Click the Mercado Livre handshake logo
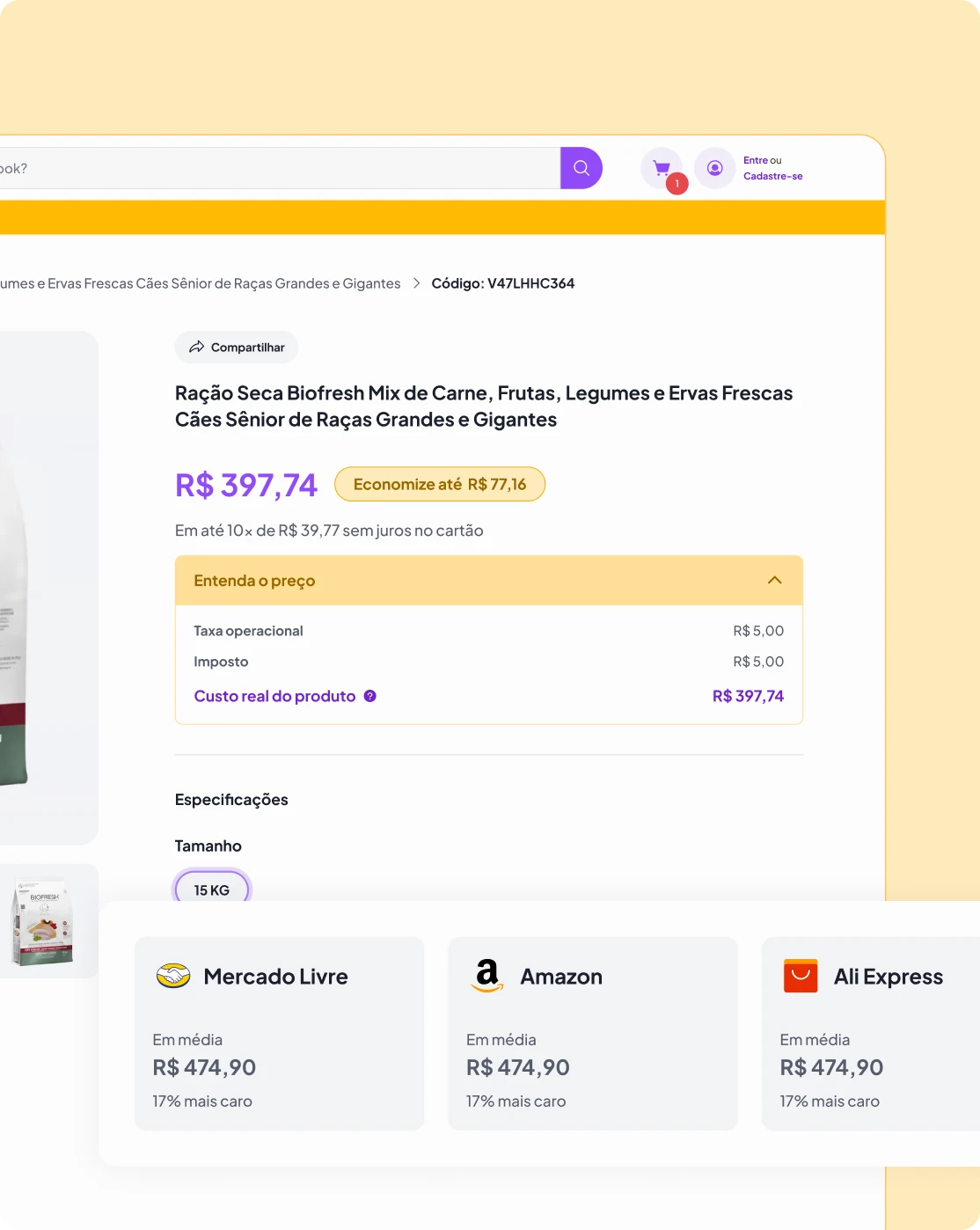This screenshot has width=980, height=1230. tap(173, 976)
